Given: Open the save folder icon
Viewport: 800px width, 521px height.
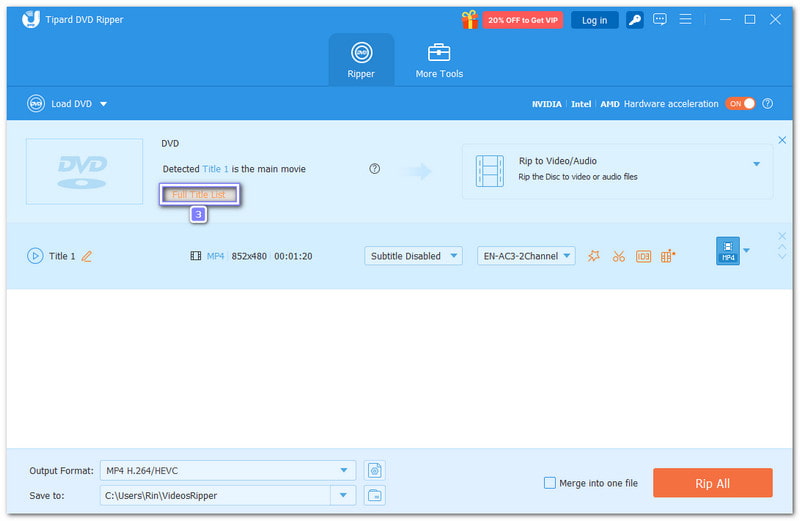Looking at the screenshot, I should point(375,495).
